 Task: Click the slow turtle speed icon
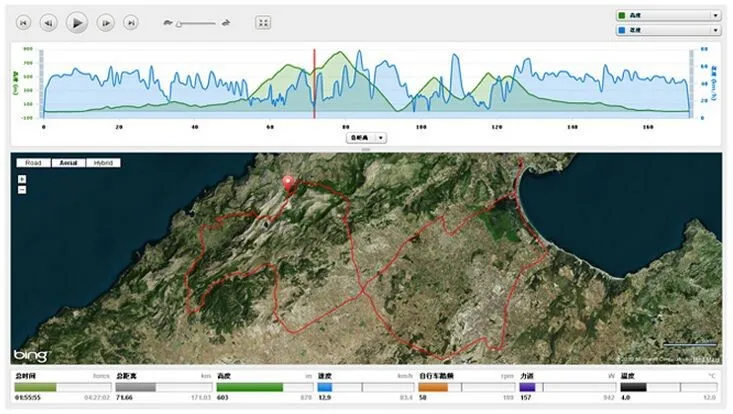pos(168,22)
